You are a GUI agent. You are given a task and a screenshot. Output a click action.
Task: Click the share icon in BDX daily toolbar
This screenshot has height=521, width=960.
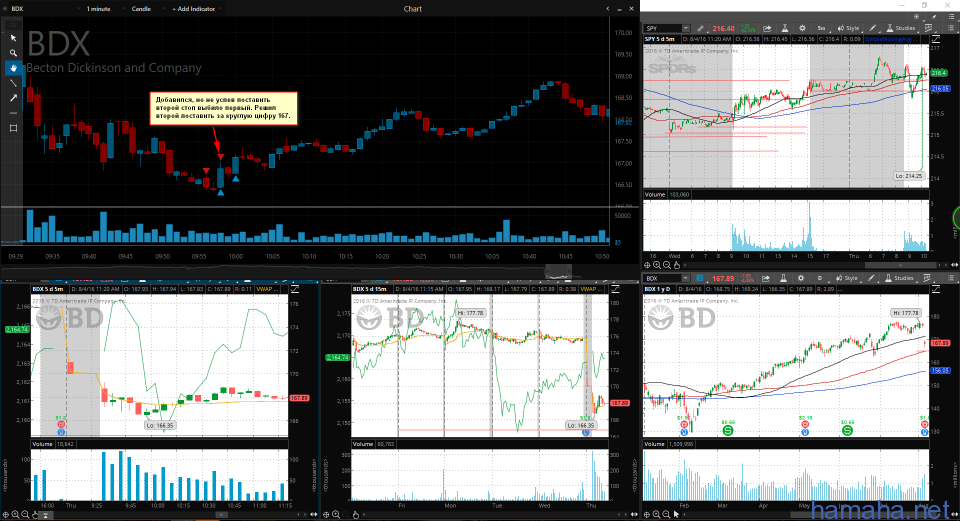(766, 278)
